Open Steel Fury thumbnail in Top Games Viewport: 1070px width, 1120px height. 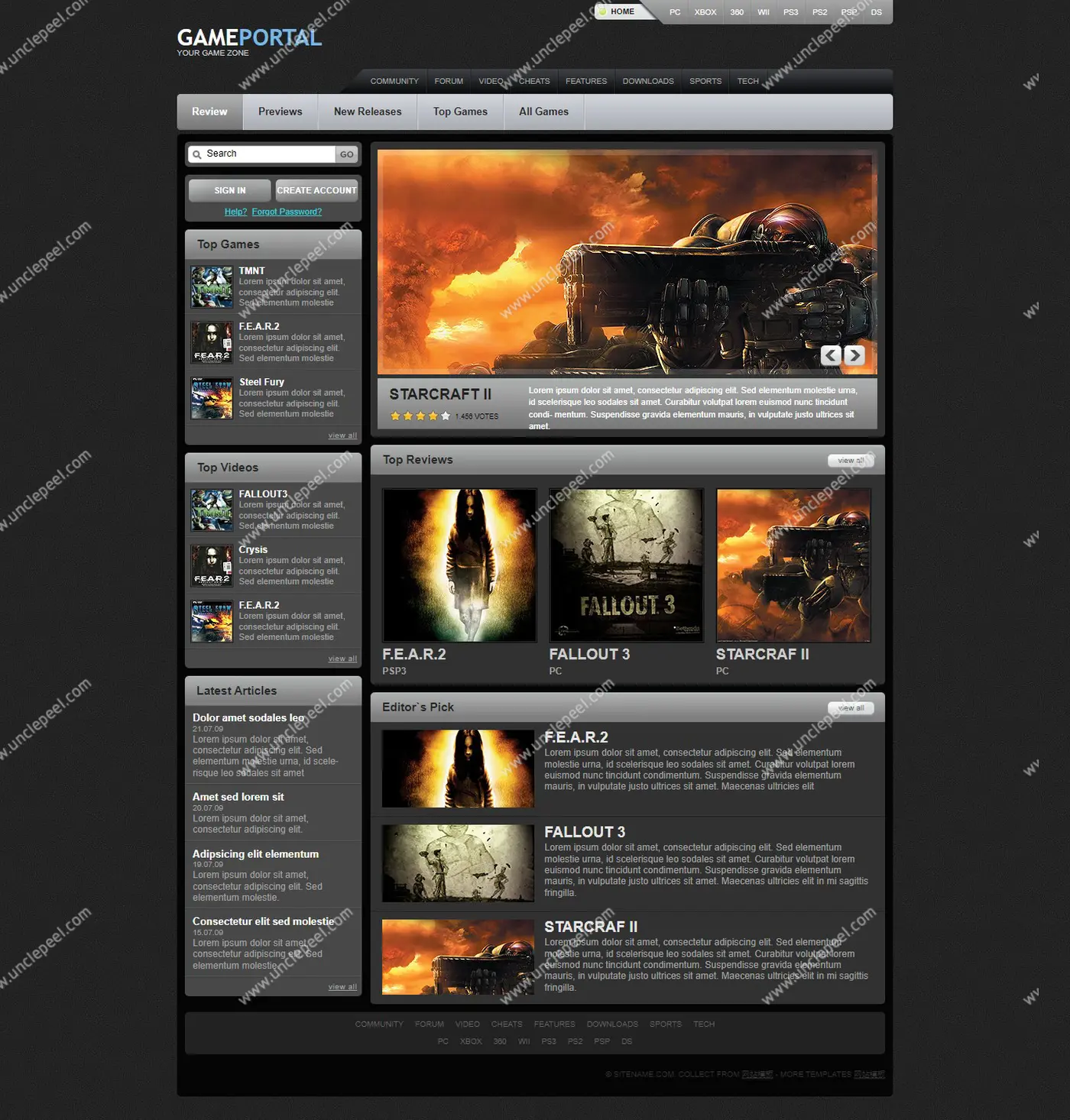[x=212, y=398]
